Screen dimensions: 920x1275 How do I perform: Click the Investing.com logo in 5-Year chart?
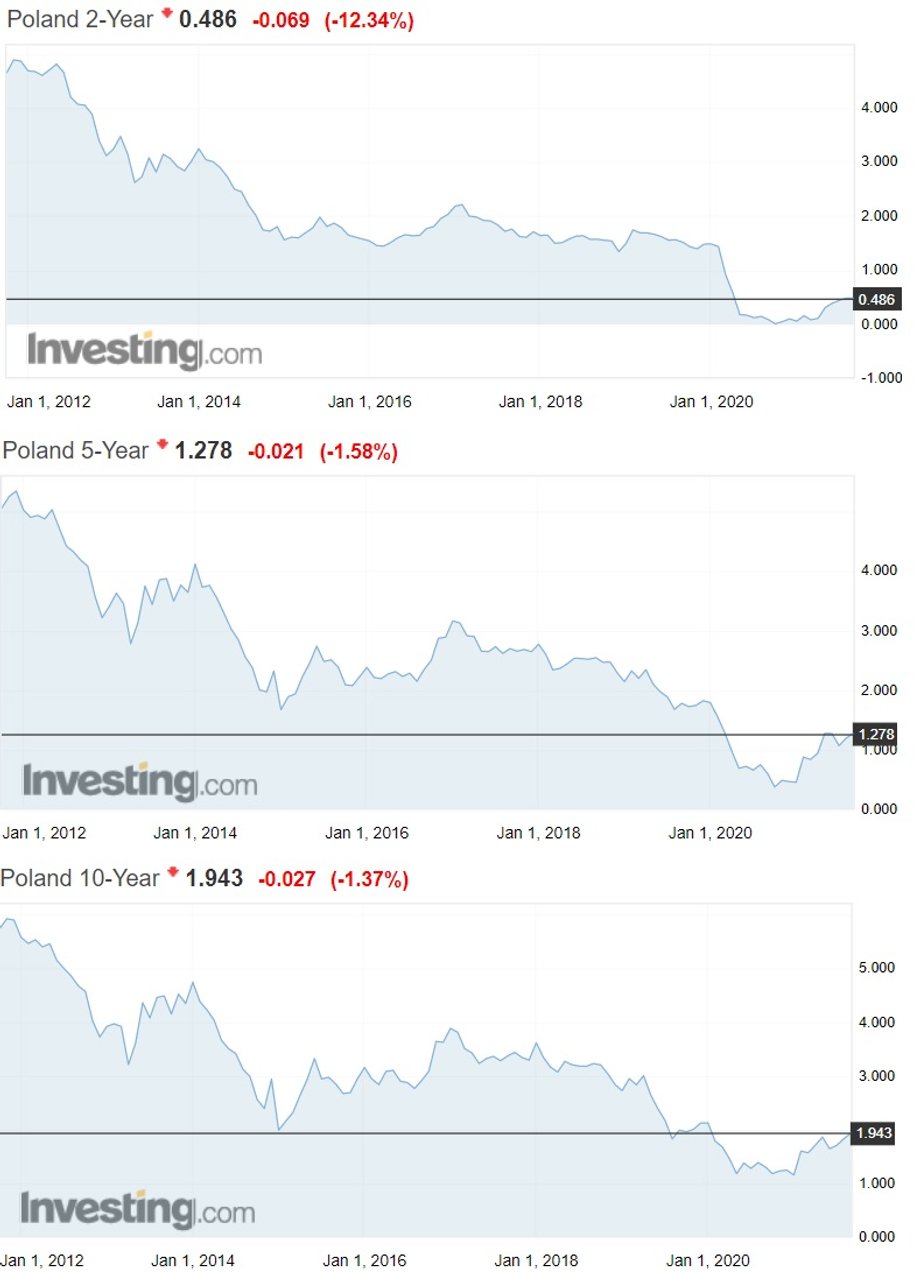[x=140, y=781]
